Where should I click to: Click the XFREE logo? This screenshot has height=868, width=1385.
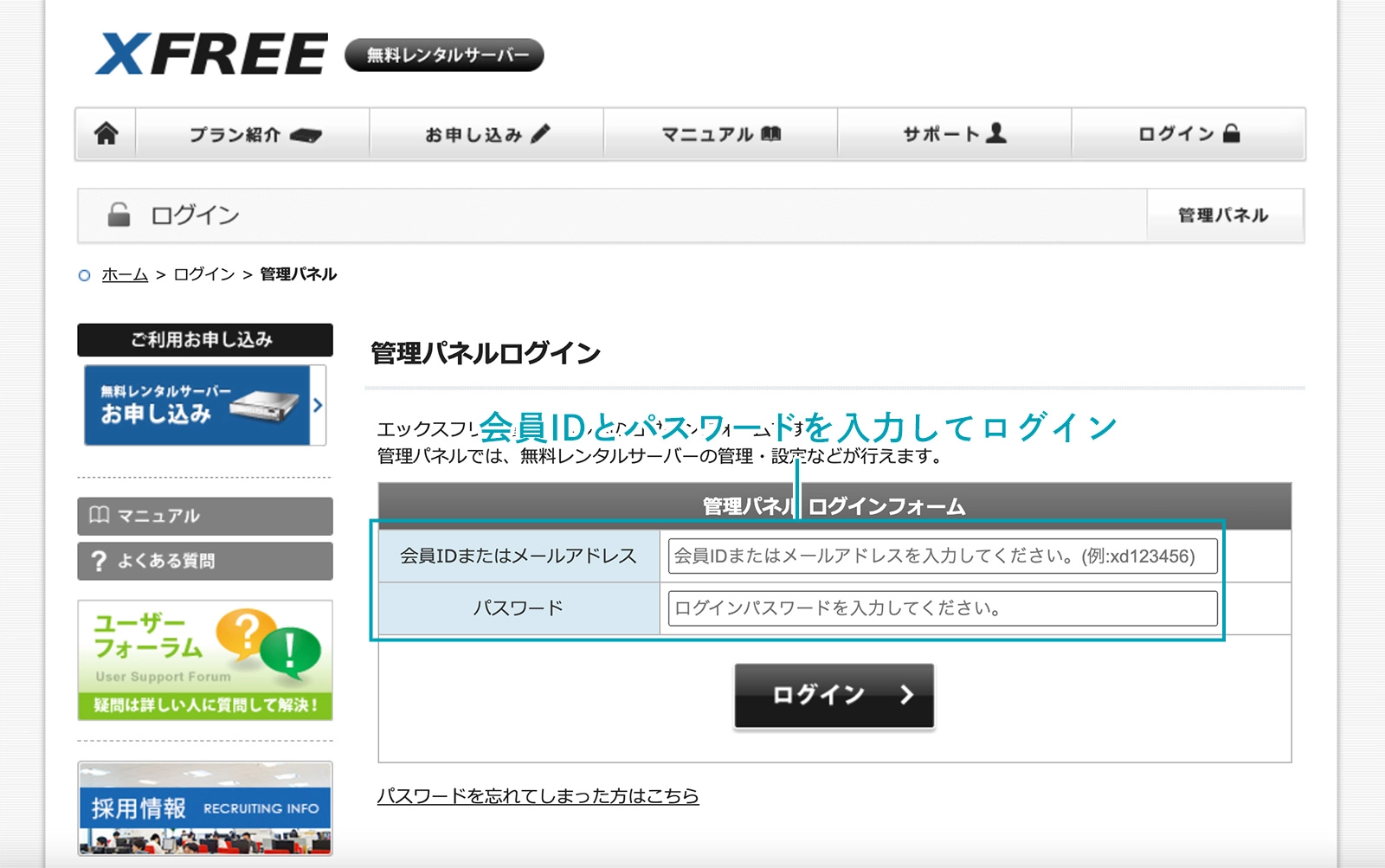point(211,54)
